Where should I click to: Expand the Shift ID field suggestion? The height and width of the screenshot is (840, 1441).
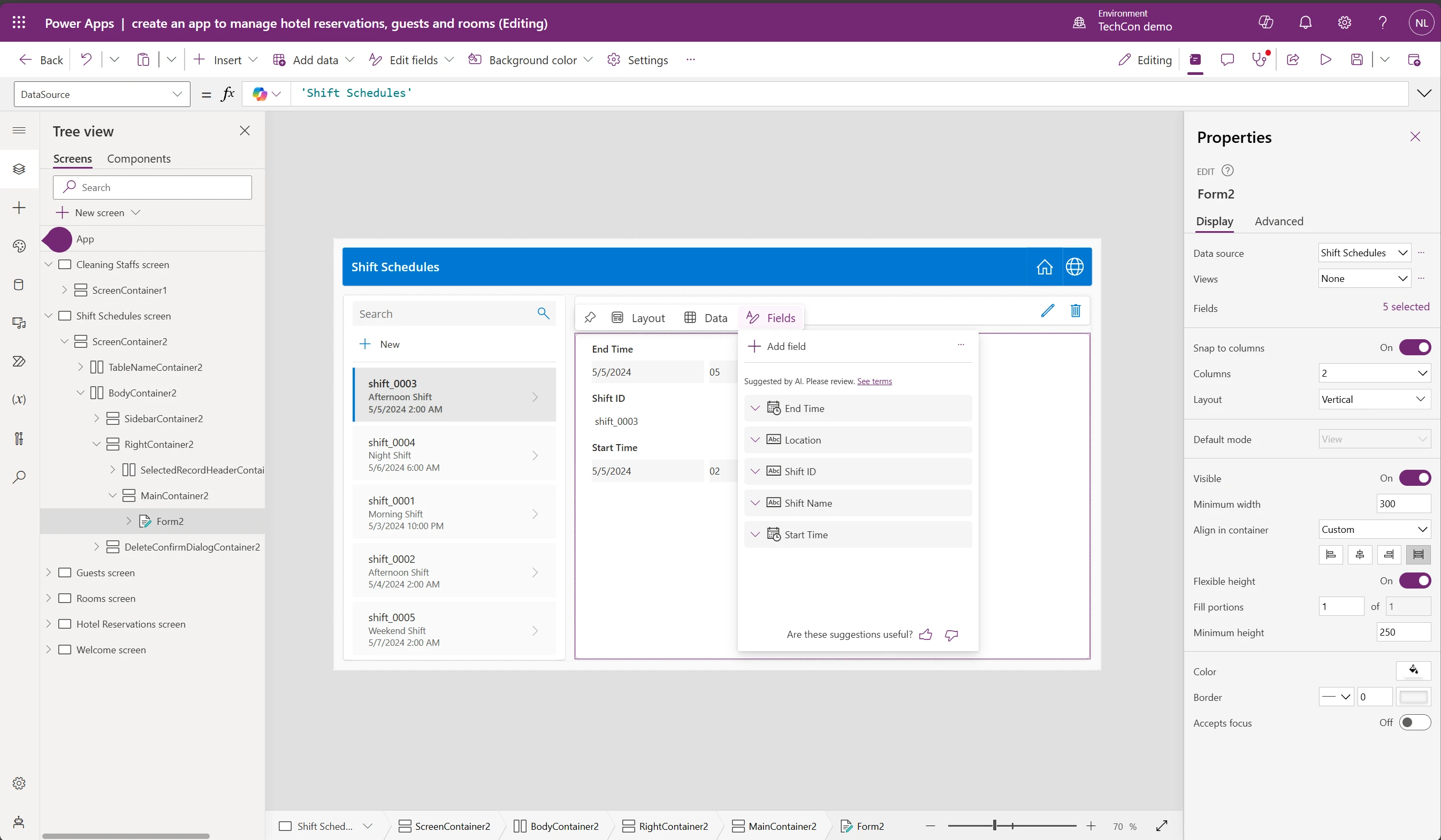755,471
